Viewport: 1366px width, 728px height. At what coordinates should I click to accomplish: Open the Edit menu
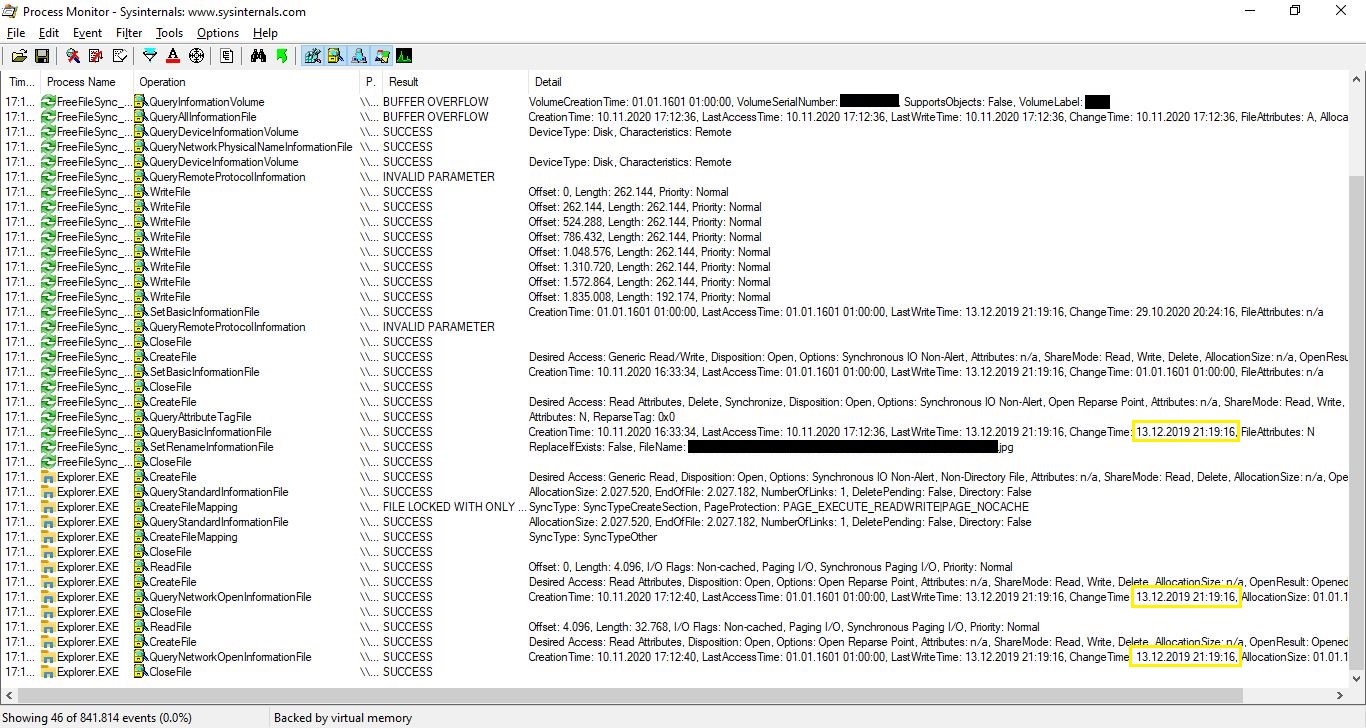tap(49, 33)
